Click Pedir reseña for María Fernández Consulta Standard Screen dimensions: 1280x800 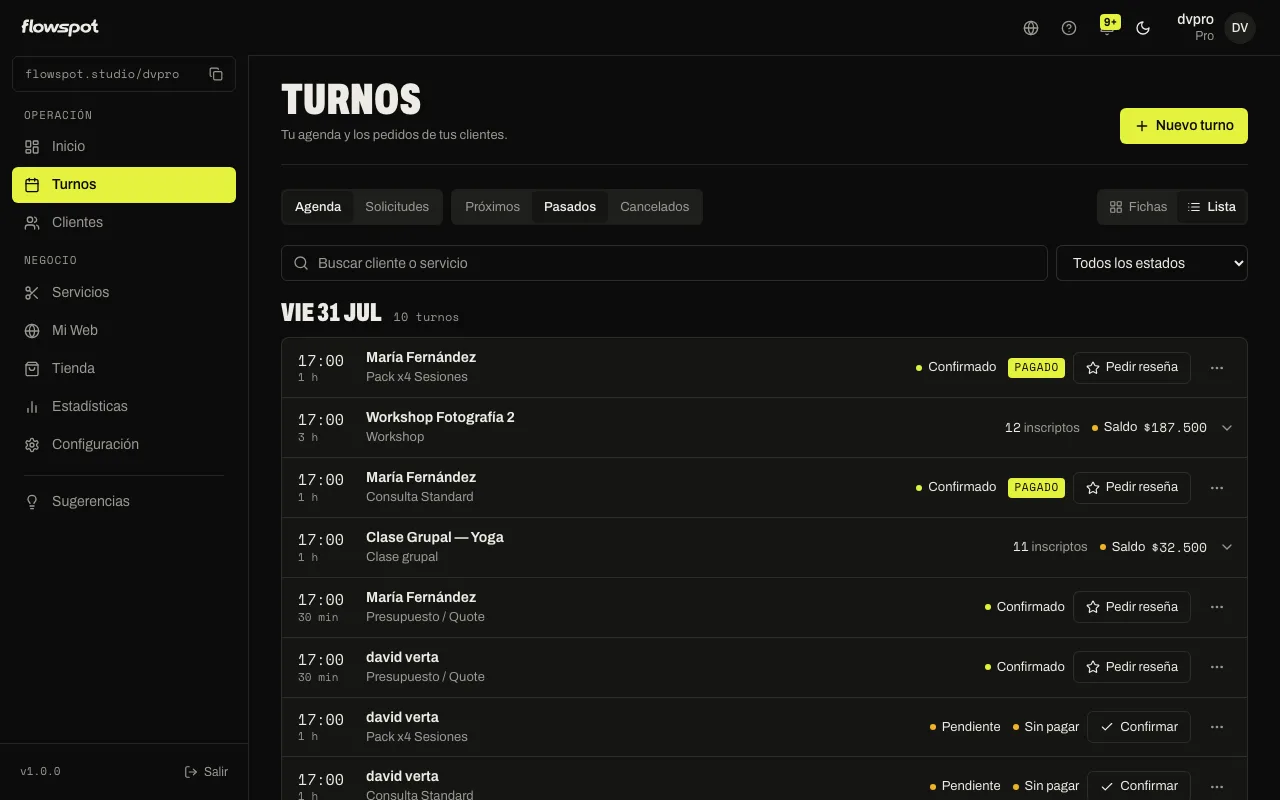point(1132,488)
